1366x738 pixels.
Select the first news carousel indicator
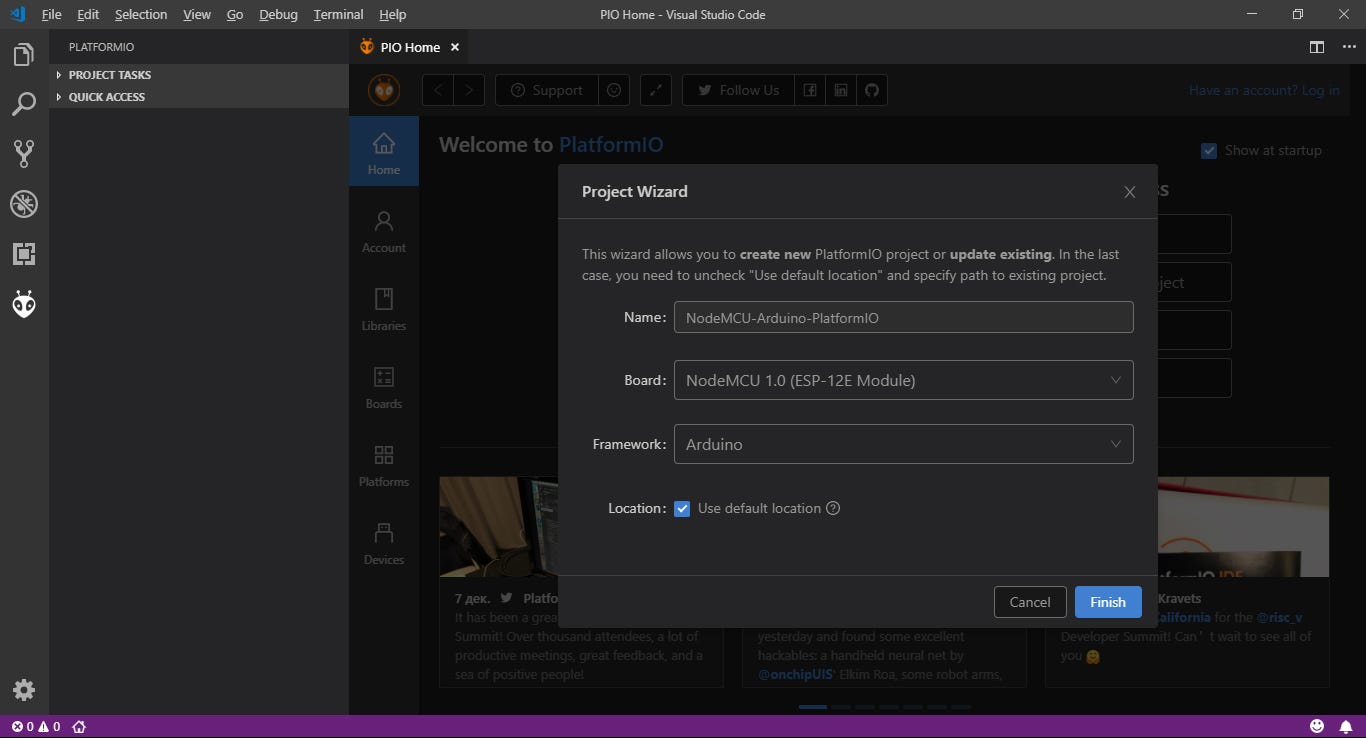[813, 707]
